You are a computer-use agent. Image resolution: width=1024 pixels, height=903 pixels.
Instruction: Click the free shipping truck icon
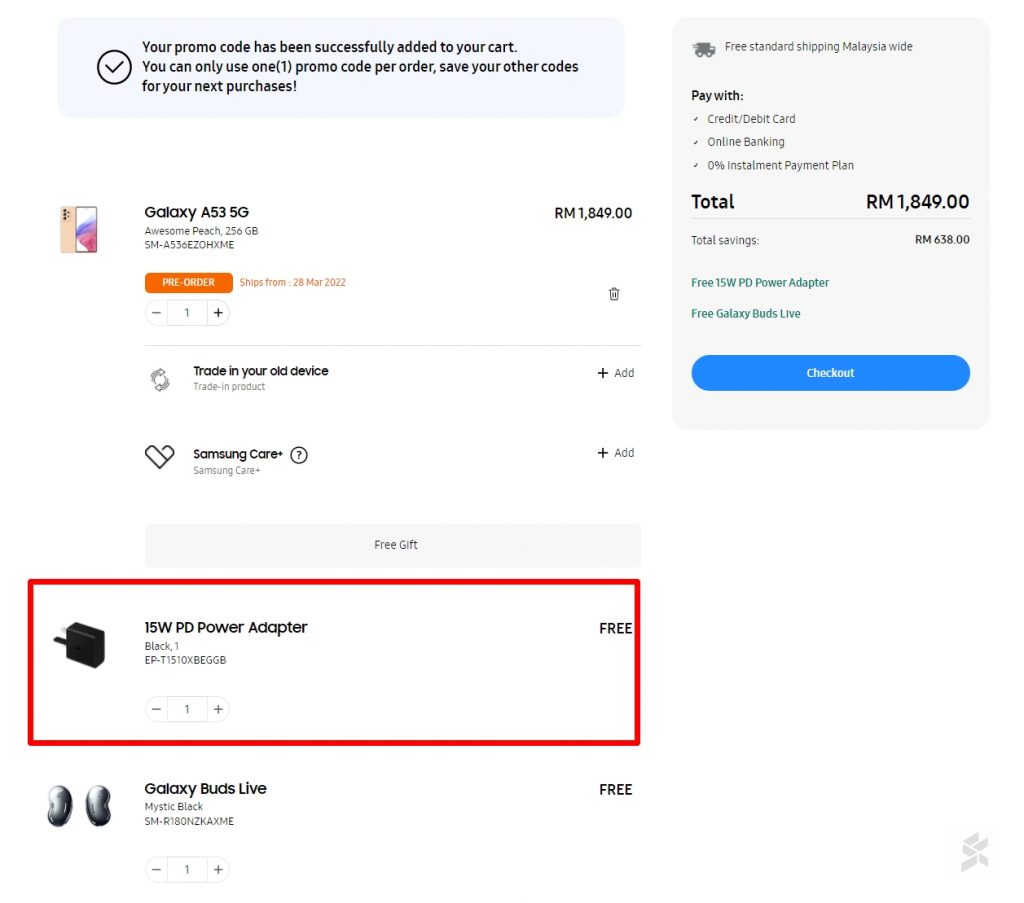704,48
